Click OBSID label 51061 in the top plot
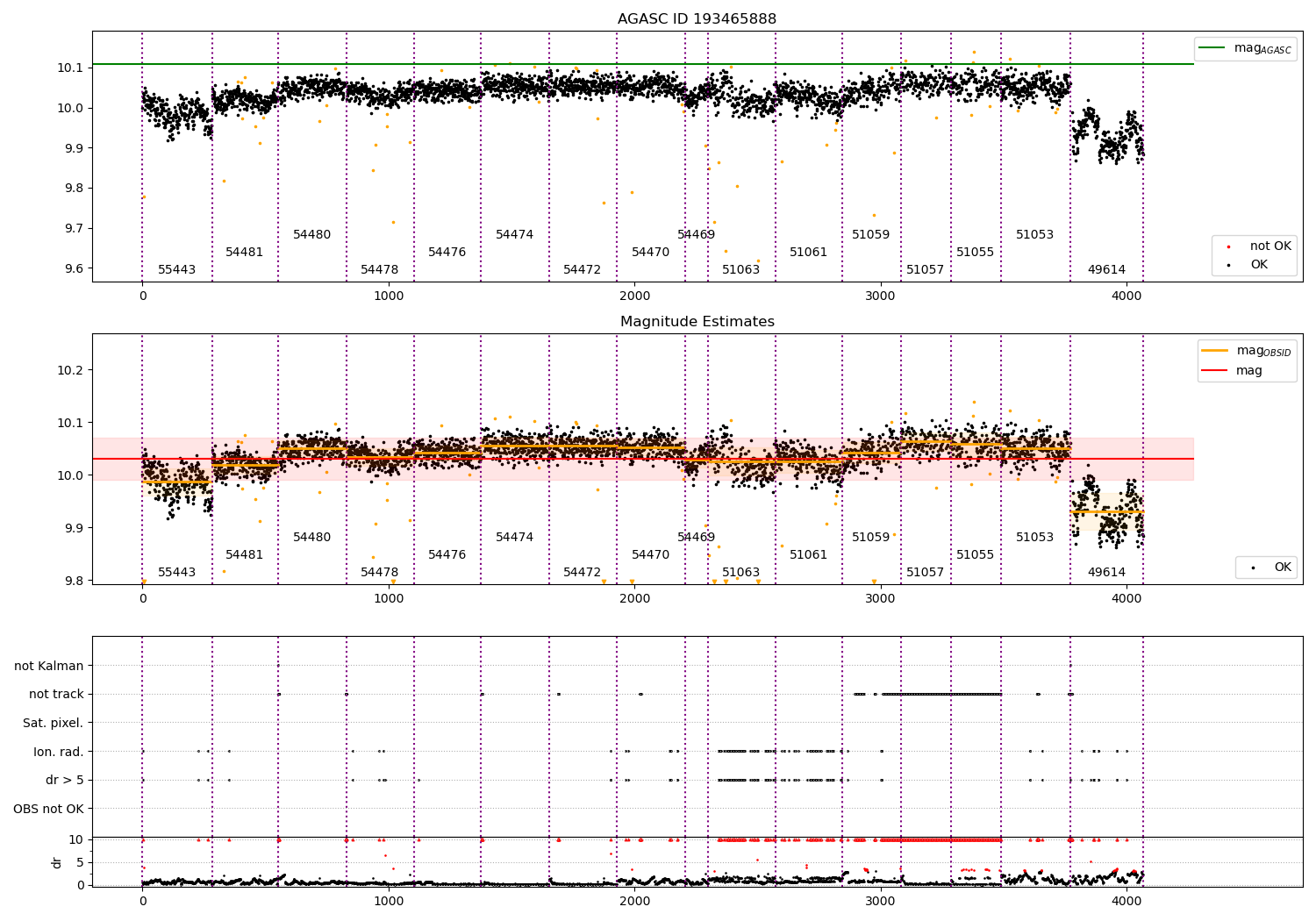This screenshot has height=921, width=1316. (809, 253)
